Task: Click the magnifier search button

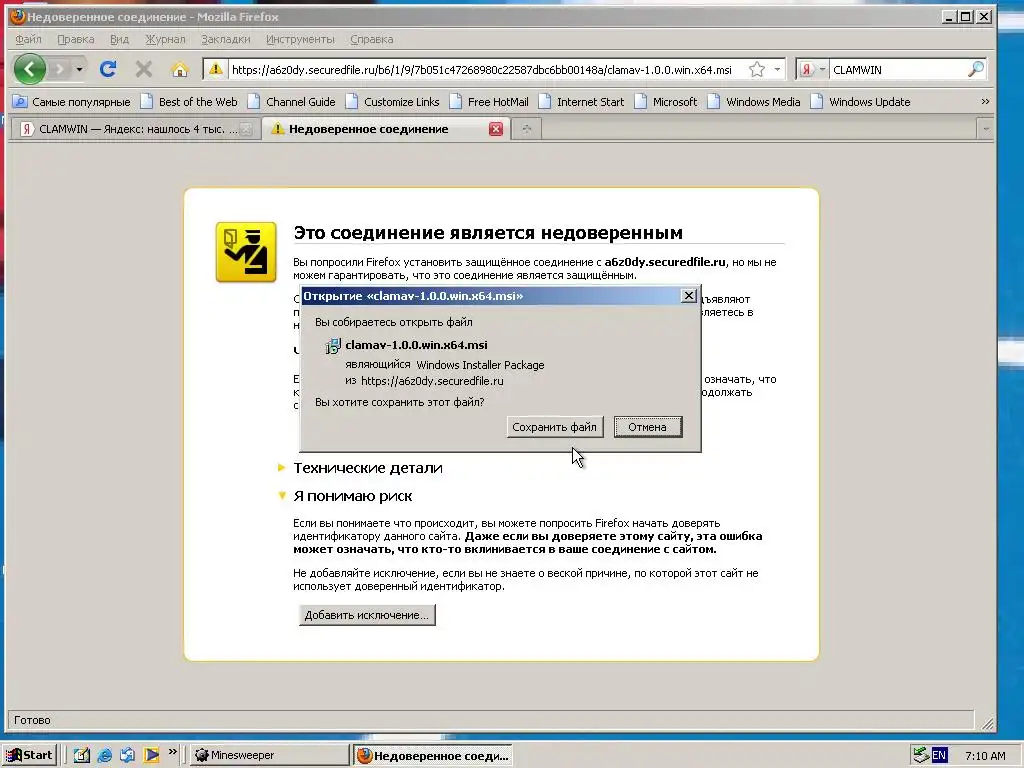Action: click(975, 69)
